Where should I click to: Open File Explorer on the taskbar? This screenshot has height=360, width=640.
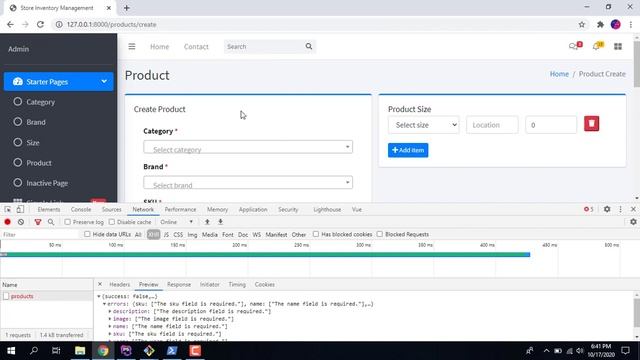coord(80,351)
